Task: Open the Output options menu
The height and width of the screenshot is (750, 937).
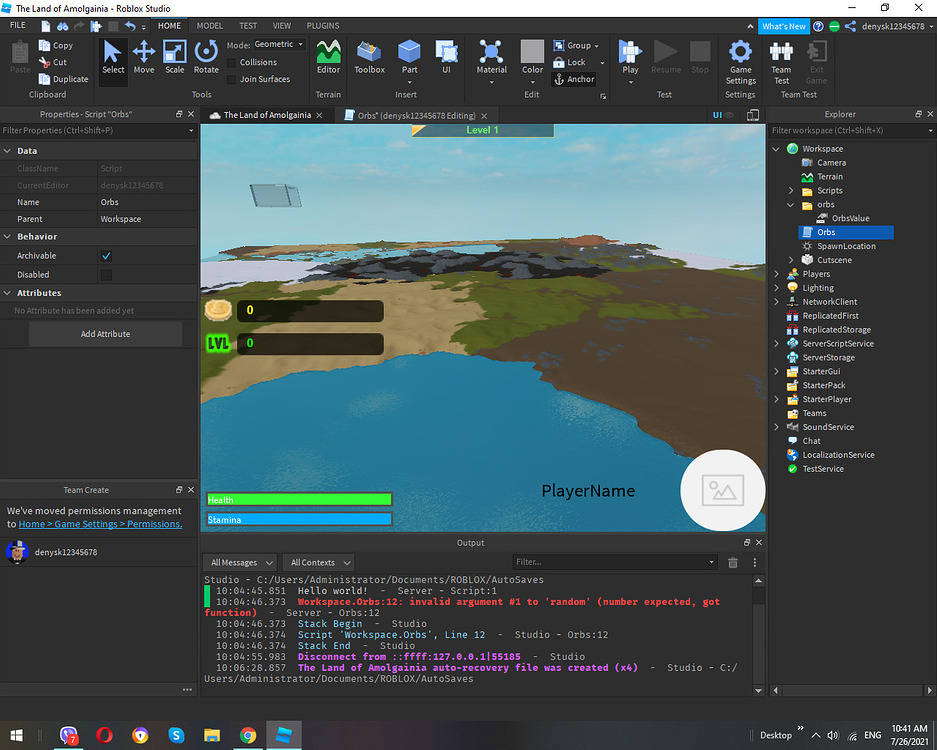Action: pyautogui.click(x=755, y=562)
